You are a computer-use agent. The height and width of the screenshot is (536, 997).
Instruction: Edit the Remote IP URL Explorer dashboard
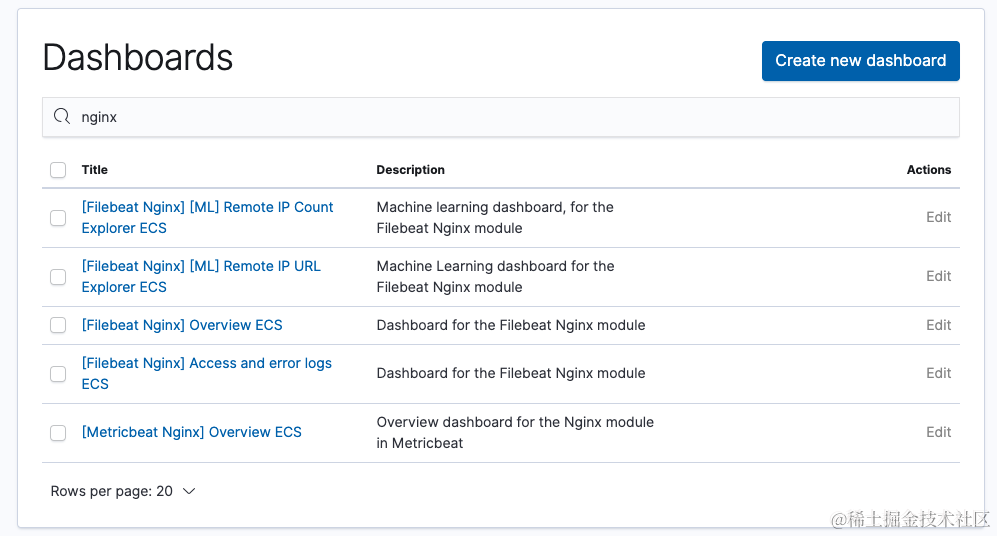(938, 276)
